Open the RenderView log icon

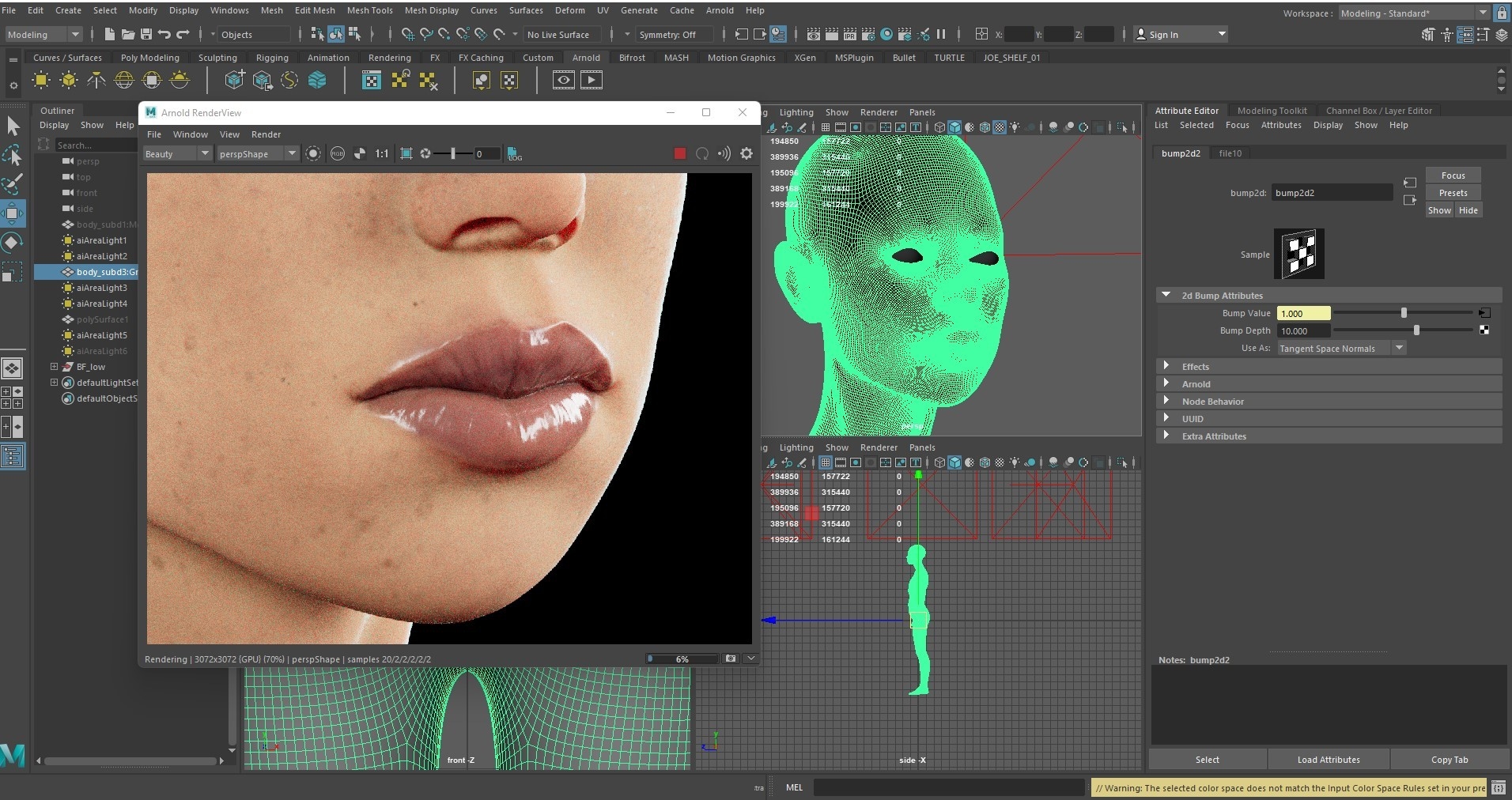[x=514, y=153]
